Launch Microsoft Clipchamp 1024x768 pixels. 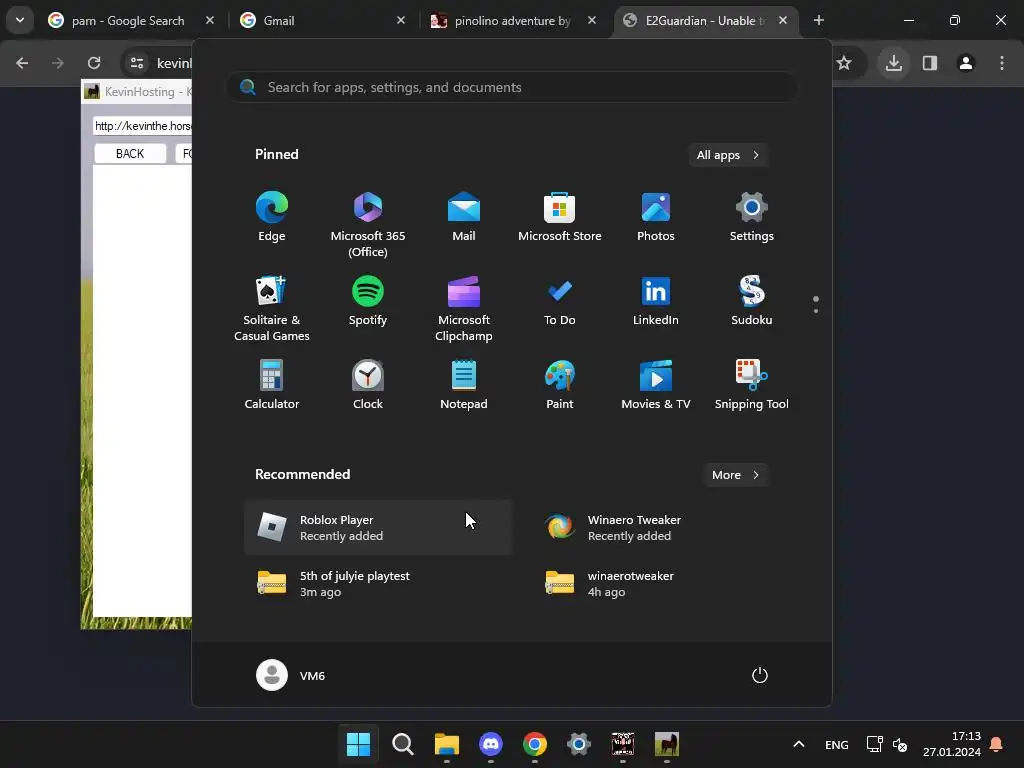click(464, 308)
